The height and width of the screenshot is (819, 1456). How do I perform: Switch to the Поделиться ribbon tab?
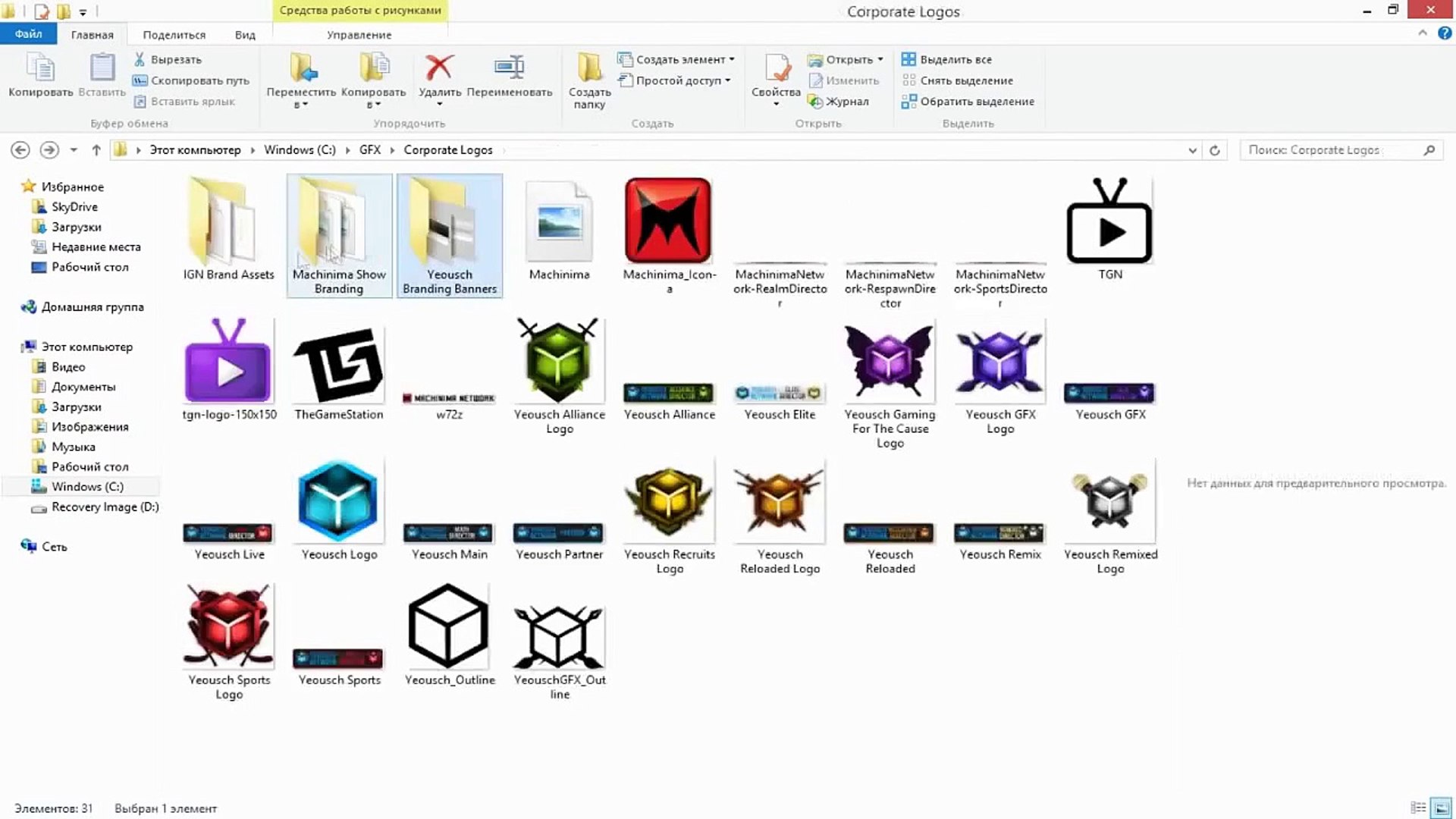click(x=174, y=35)
